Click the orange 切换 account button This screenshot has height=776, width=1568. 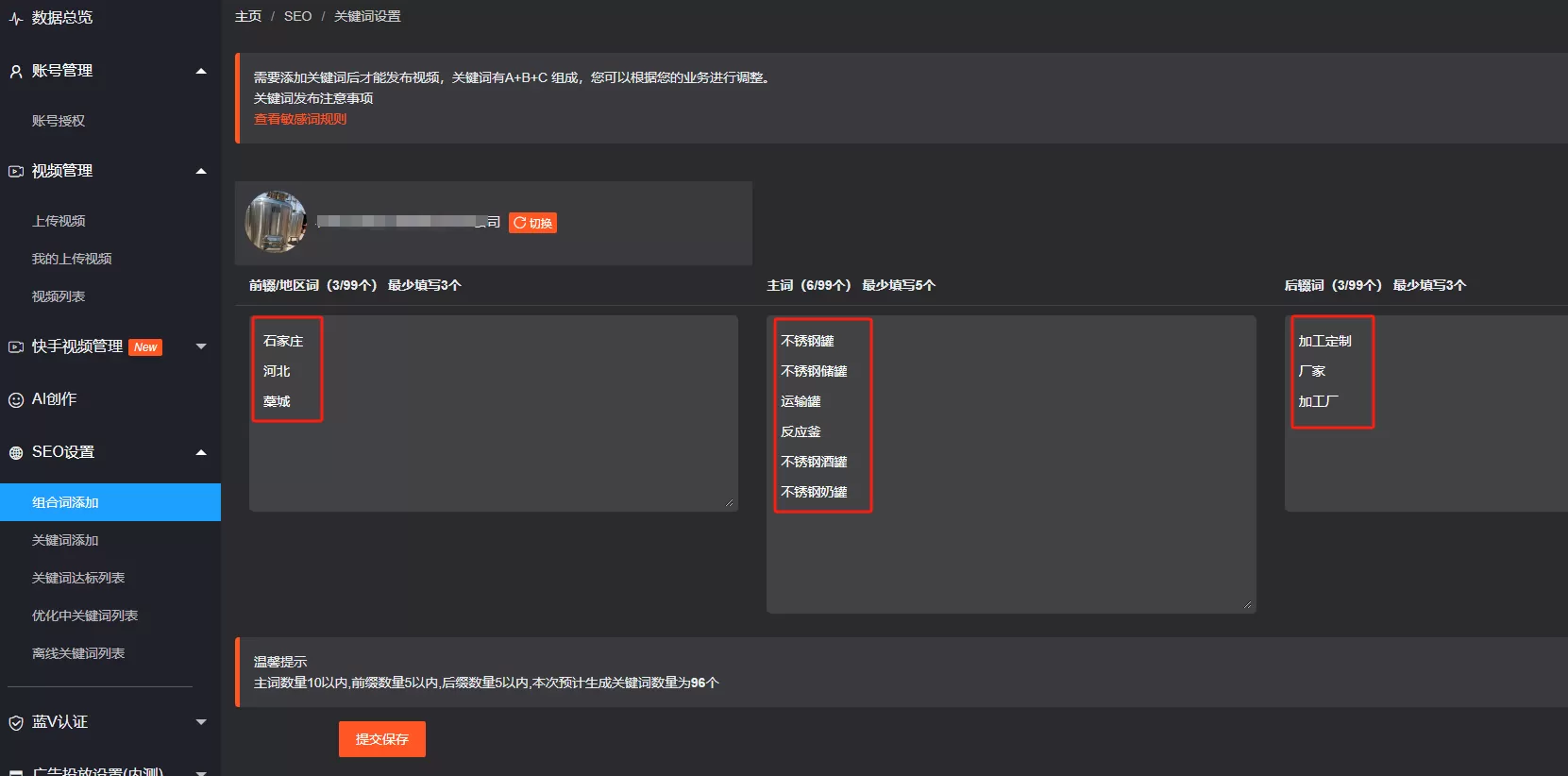pos(532,223)
